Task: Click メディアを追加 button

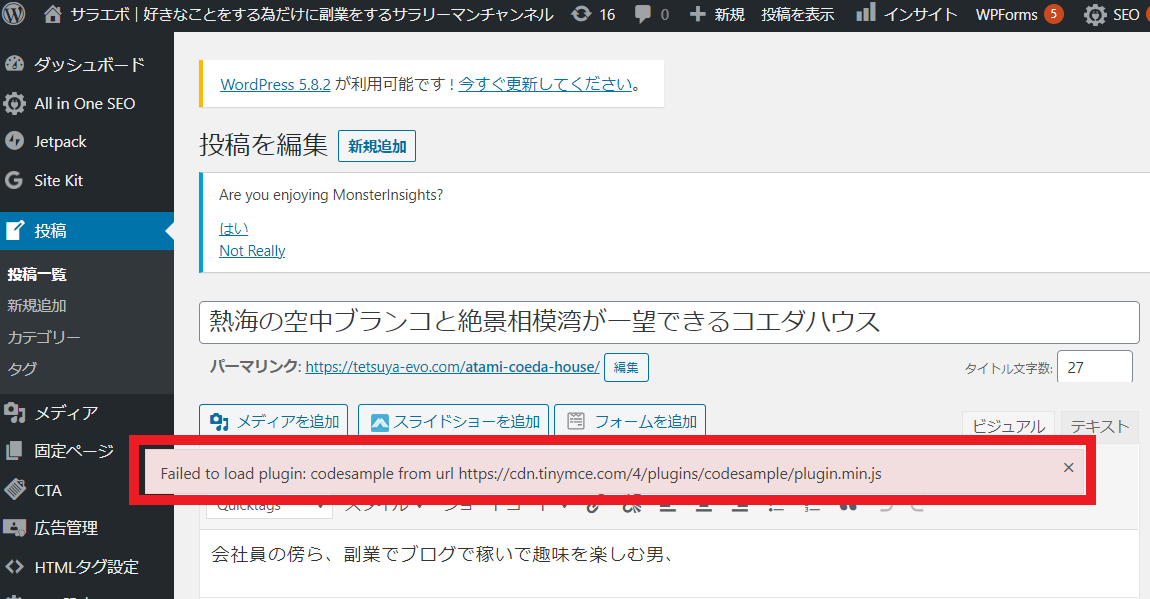Action: point(274,422)
